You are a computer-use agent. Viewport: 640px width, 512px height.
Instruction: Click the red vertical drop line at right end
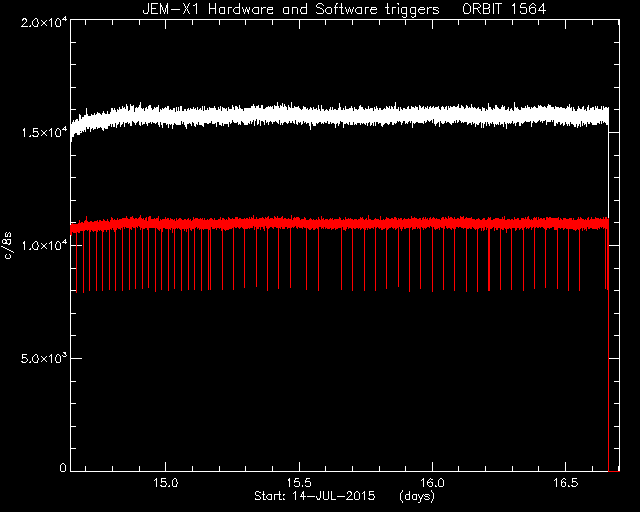609,351
